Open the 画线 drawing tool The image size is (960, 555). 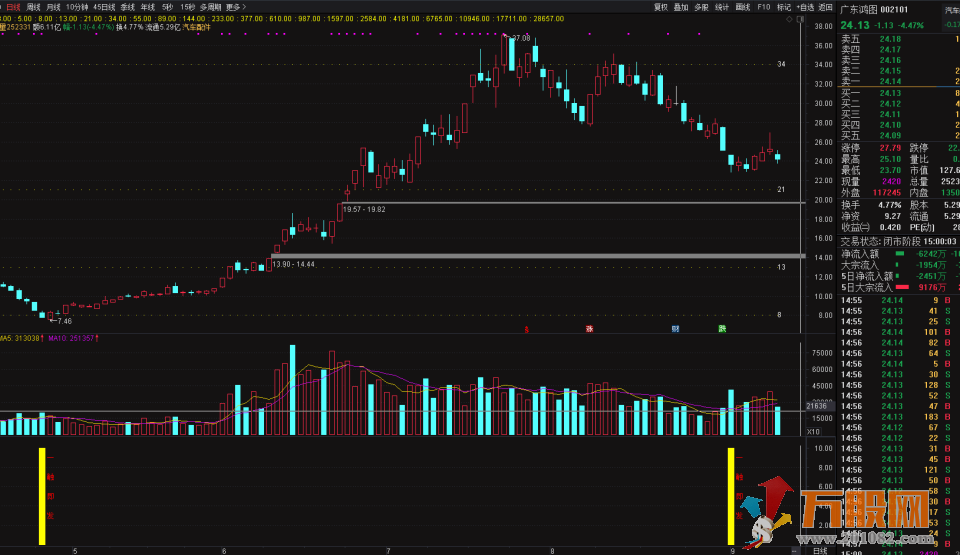coord(742,7)
